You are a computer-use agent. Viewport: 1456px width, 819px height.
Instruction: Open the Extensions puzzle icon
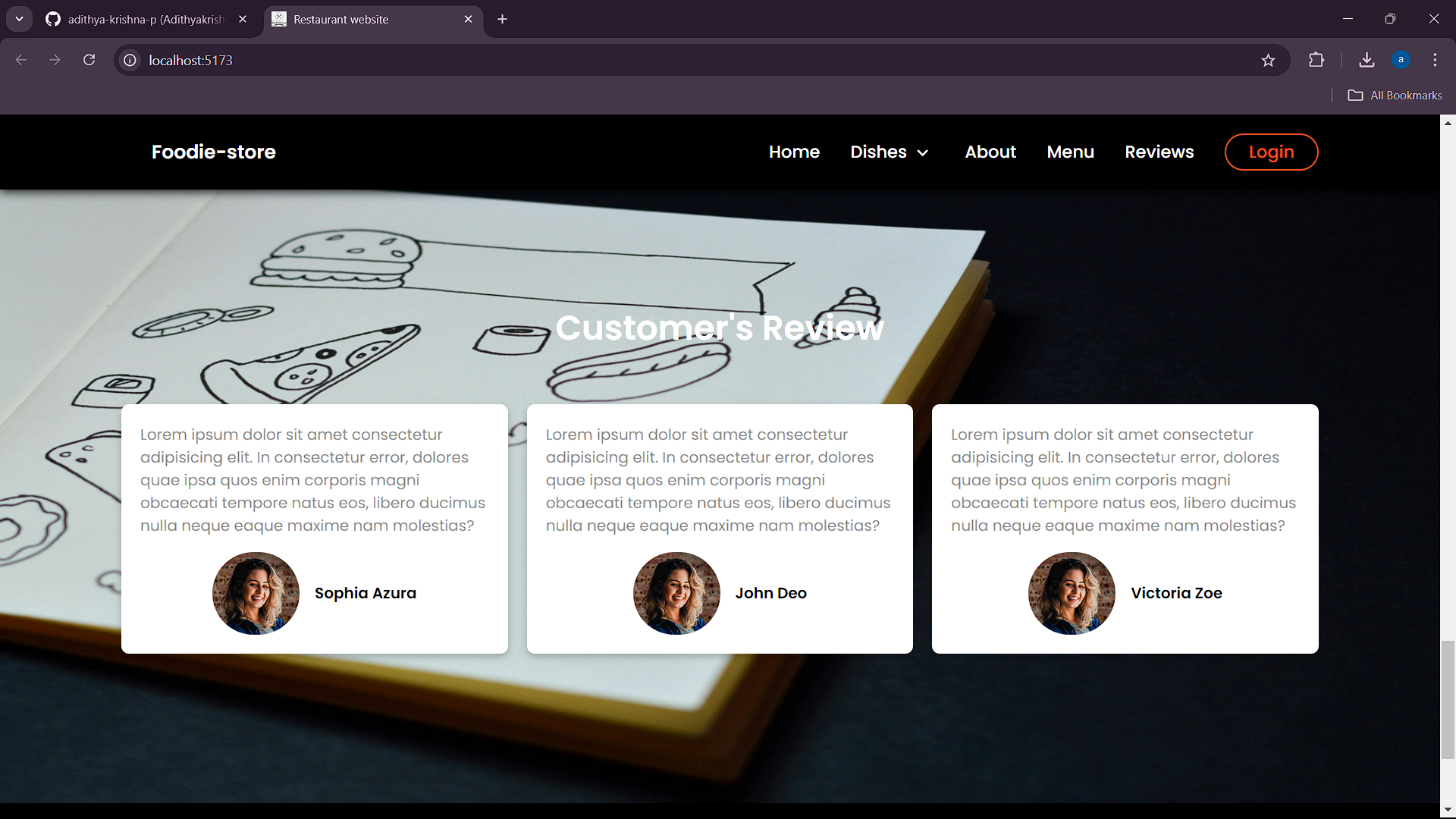pyautogui.click(x=1316, y=60)
